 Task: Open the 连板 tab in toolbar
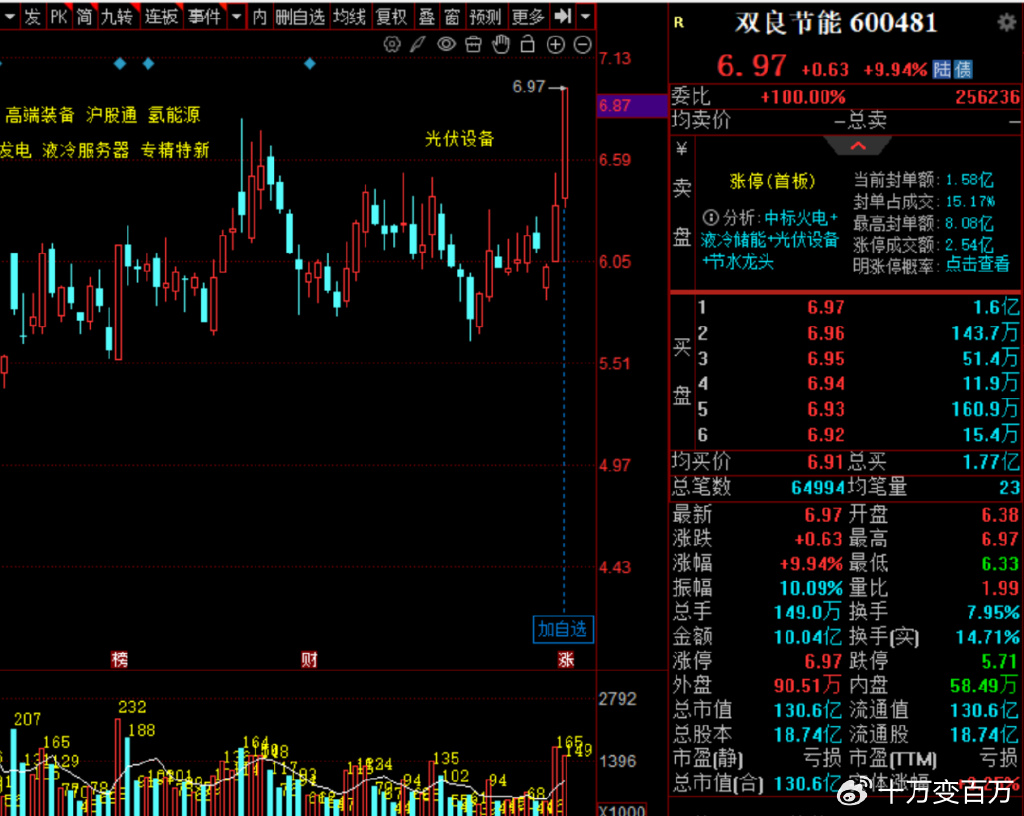click(160, 16)
